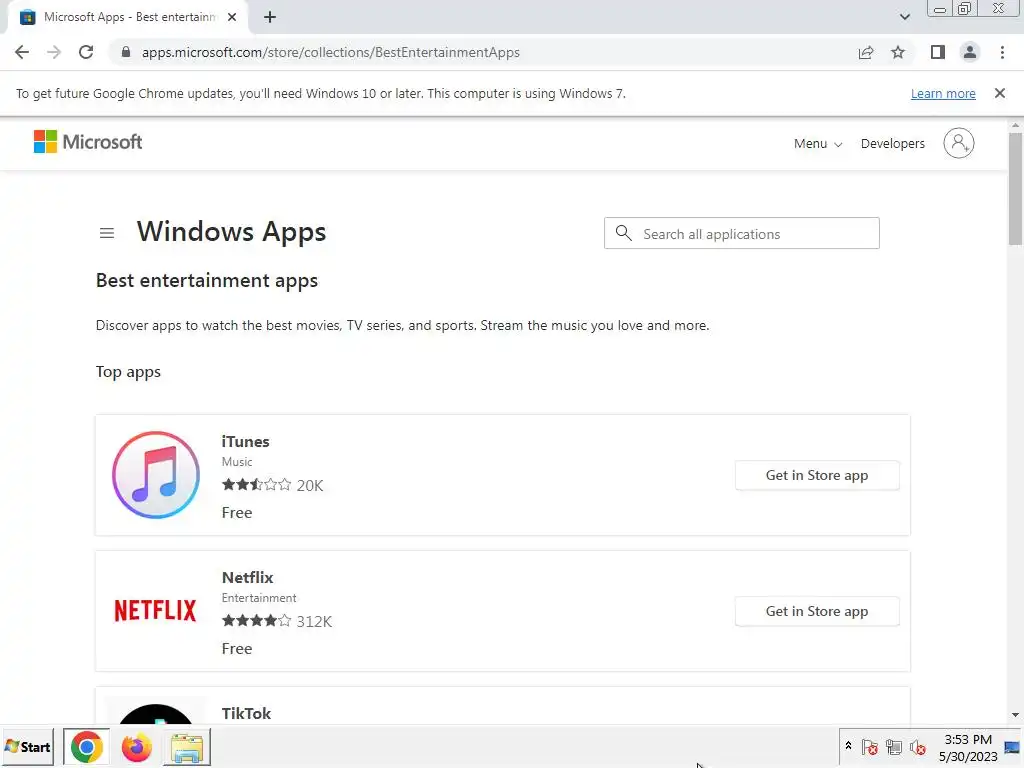This screenshot has width=1024, height=768.
Task: Open a new browser tab
Action: pyautogui.click(x=270, y=18)
